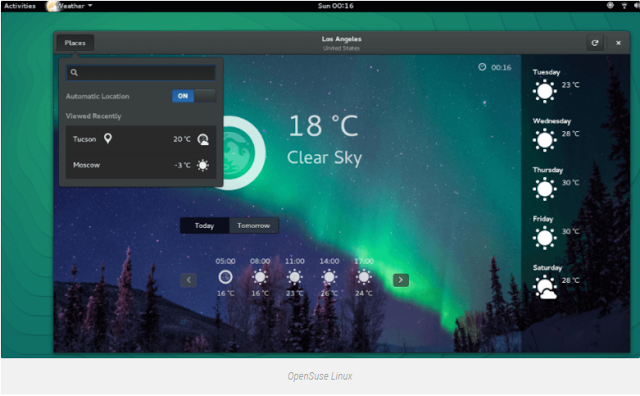The image size is (640, 396).
Task: Click the 17:00 sunny forecast icon
Action: coord(364,277)
